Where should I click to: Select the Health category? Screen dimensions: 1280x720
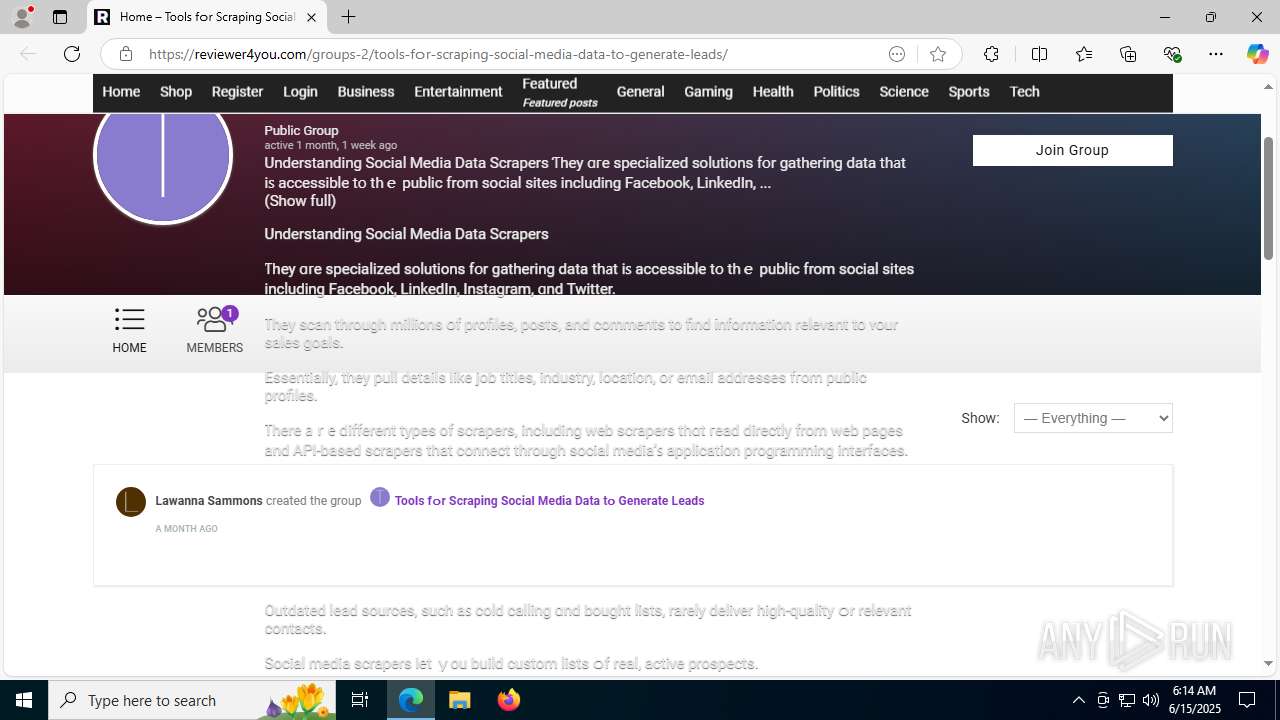tap(773, 91)
